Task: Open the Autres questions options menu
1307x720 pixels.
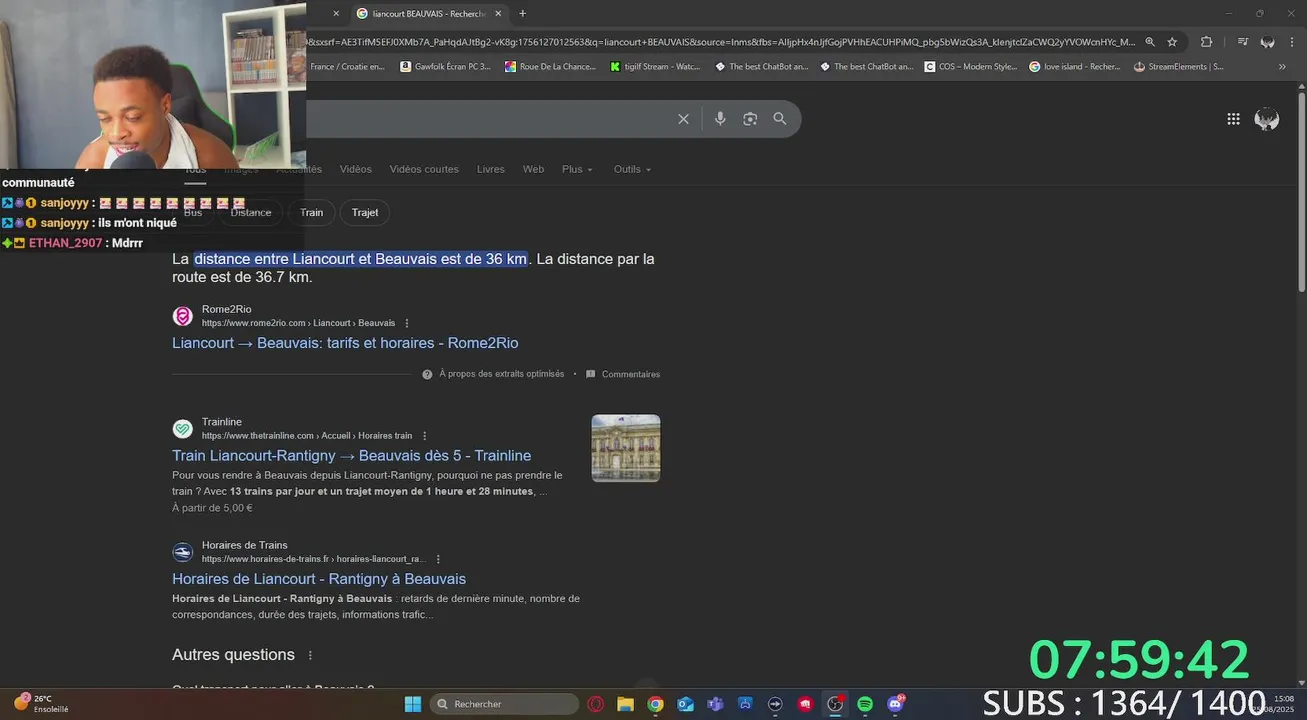Action: [x=310, y=655]
